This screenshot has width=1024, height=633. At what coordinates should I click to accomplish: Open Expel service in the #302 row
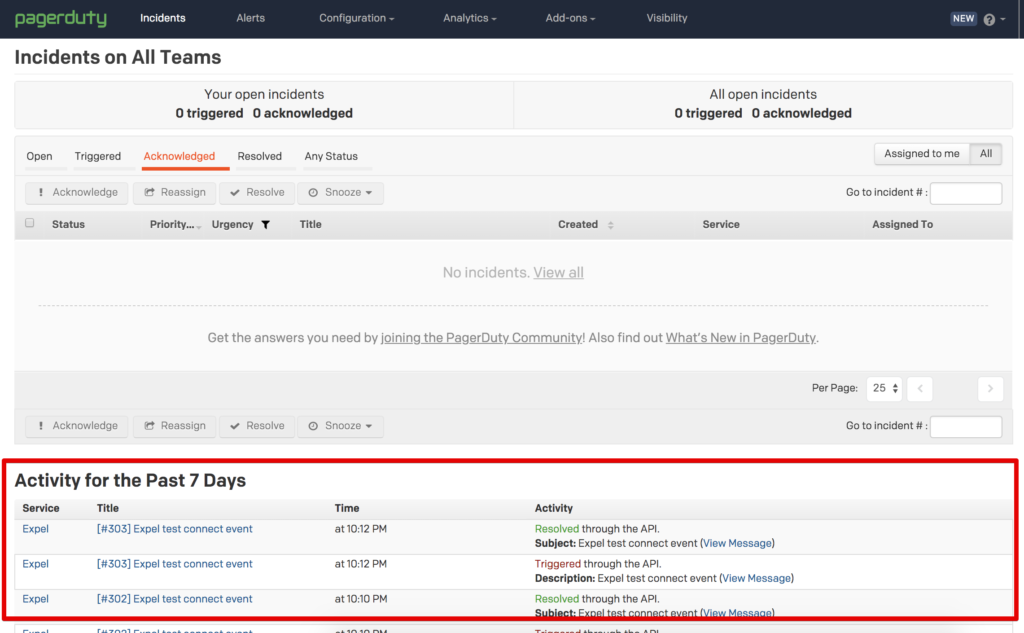(x=35, y=599)
